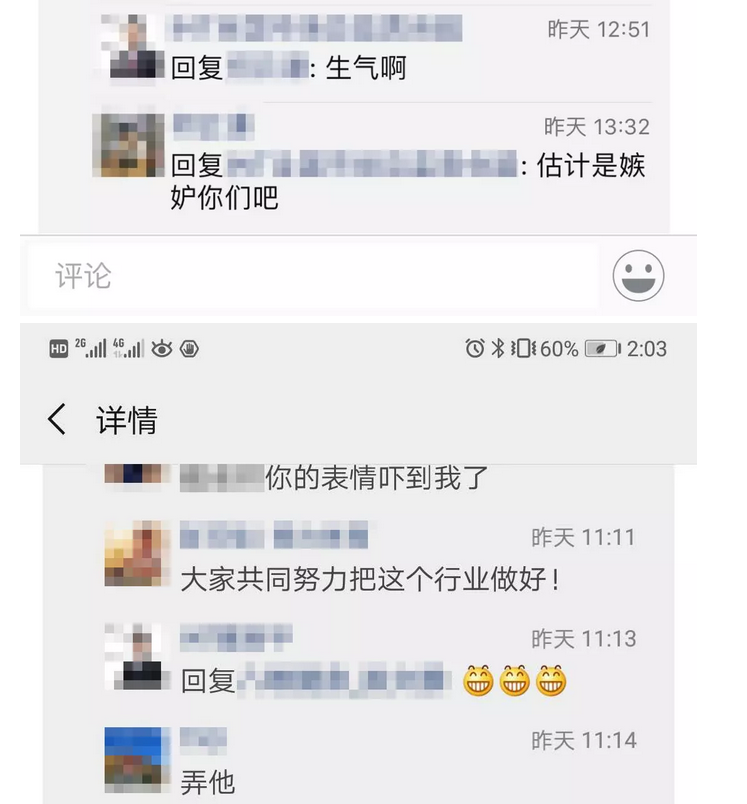Tap the hand-shaped icon in status bar
Screen dimensions: 747x804
(189, 349)
